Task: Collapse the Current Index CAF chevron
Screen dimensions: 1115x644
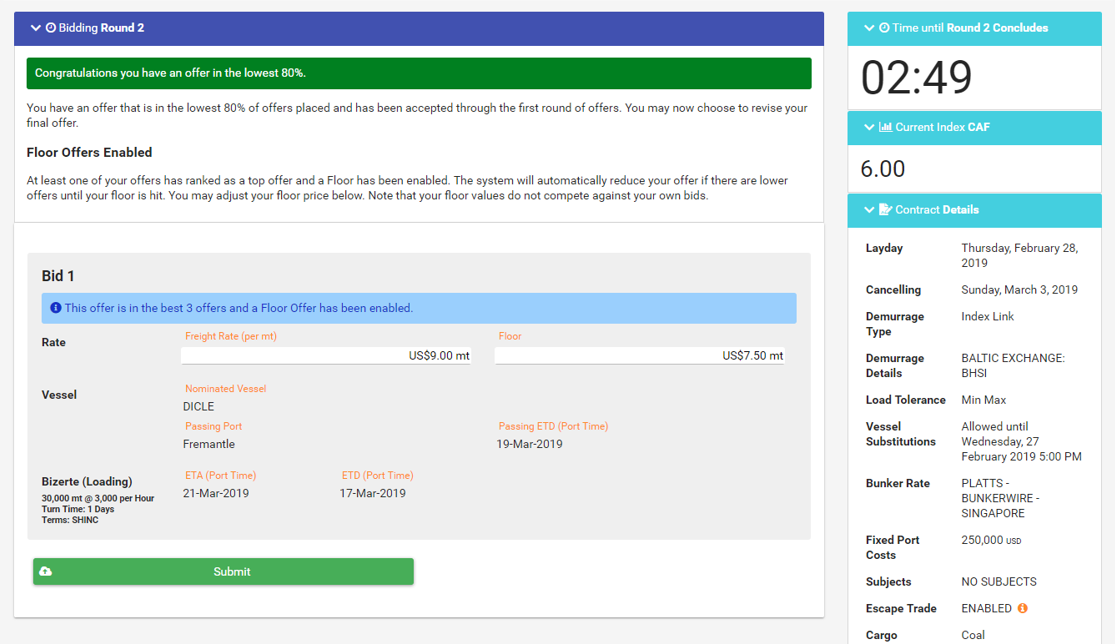Action: click(x=869, y=127)
